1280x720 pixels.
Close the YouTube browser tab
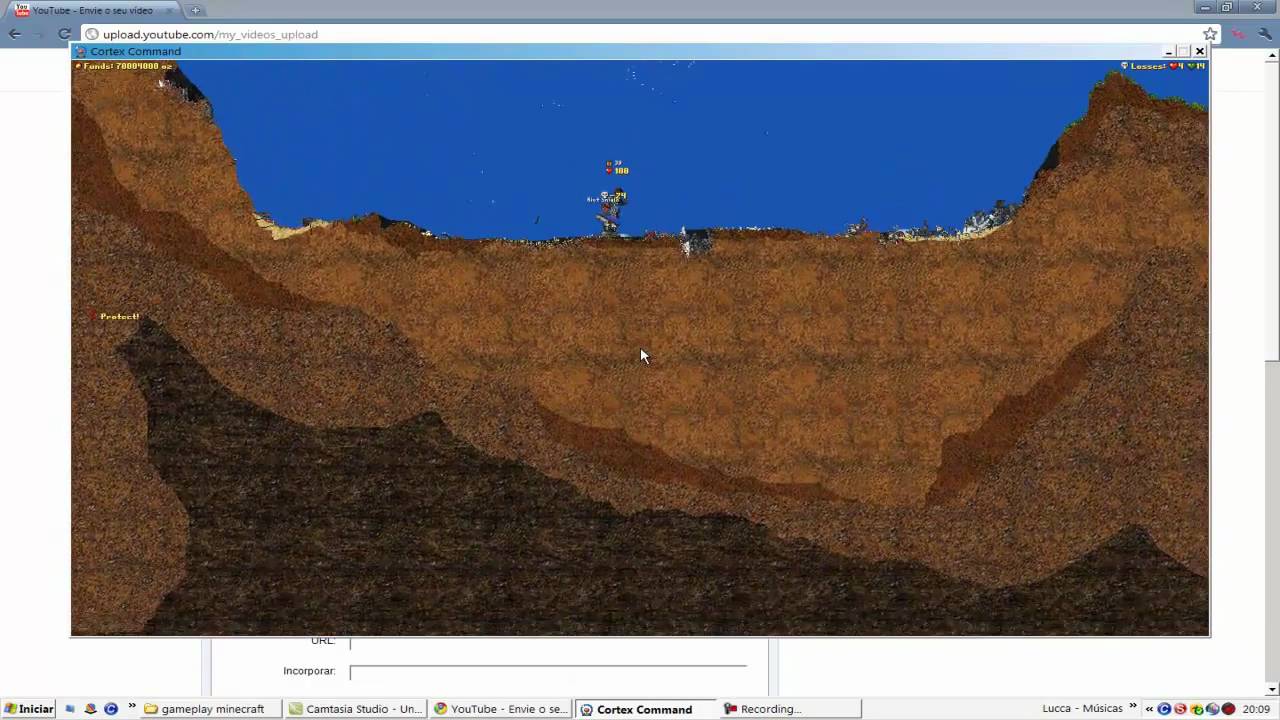(x=172, y=10)
